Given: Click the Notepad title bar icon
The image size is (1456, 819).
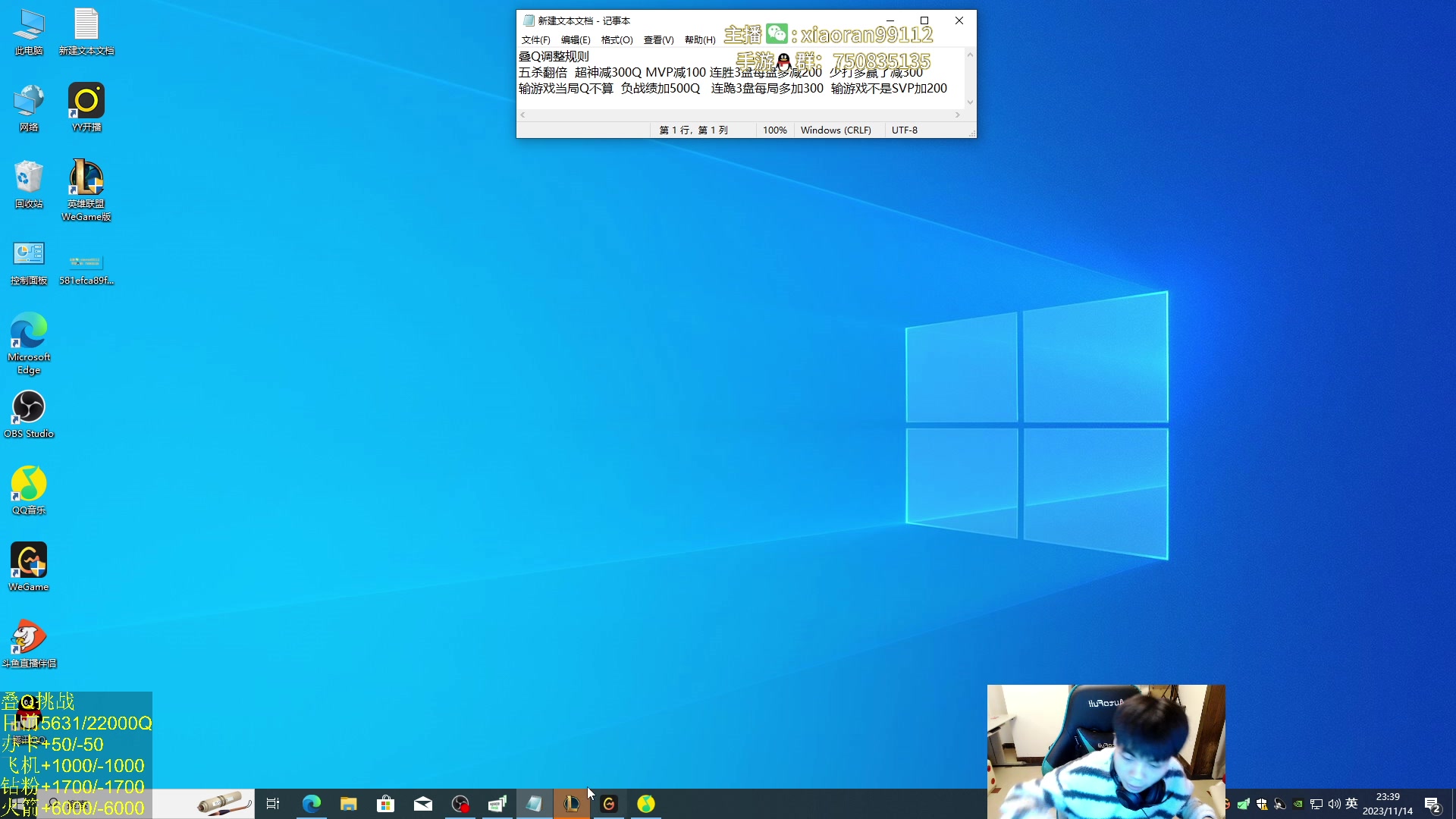Looking at the screenshot, I should 529,20.
